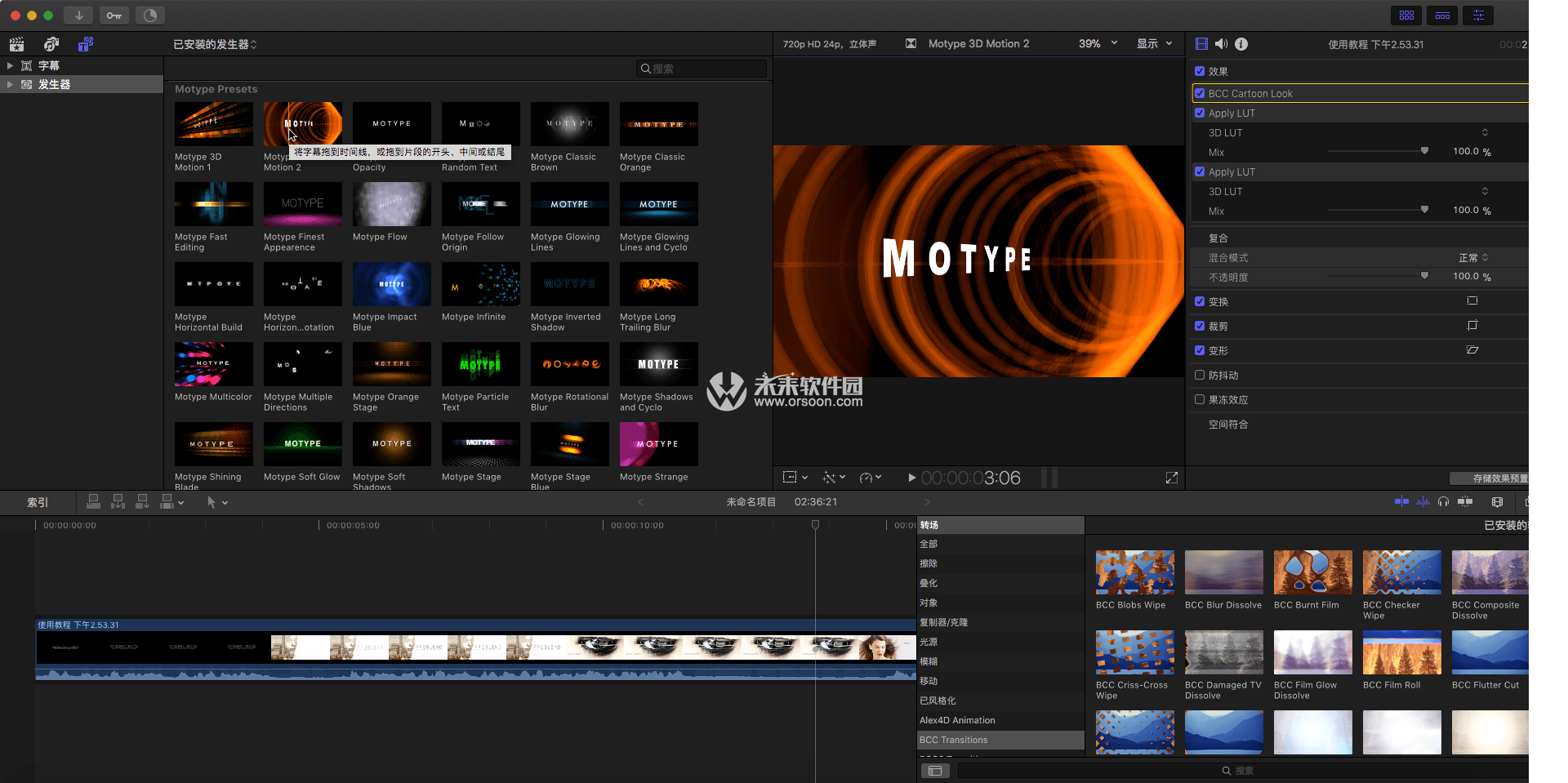Open the info inspector icon
Screen dimensions: 1568x783
click(1241, 44)
